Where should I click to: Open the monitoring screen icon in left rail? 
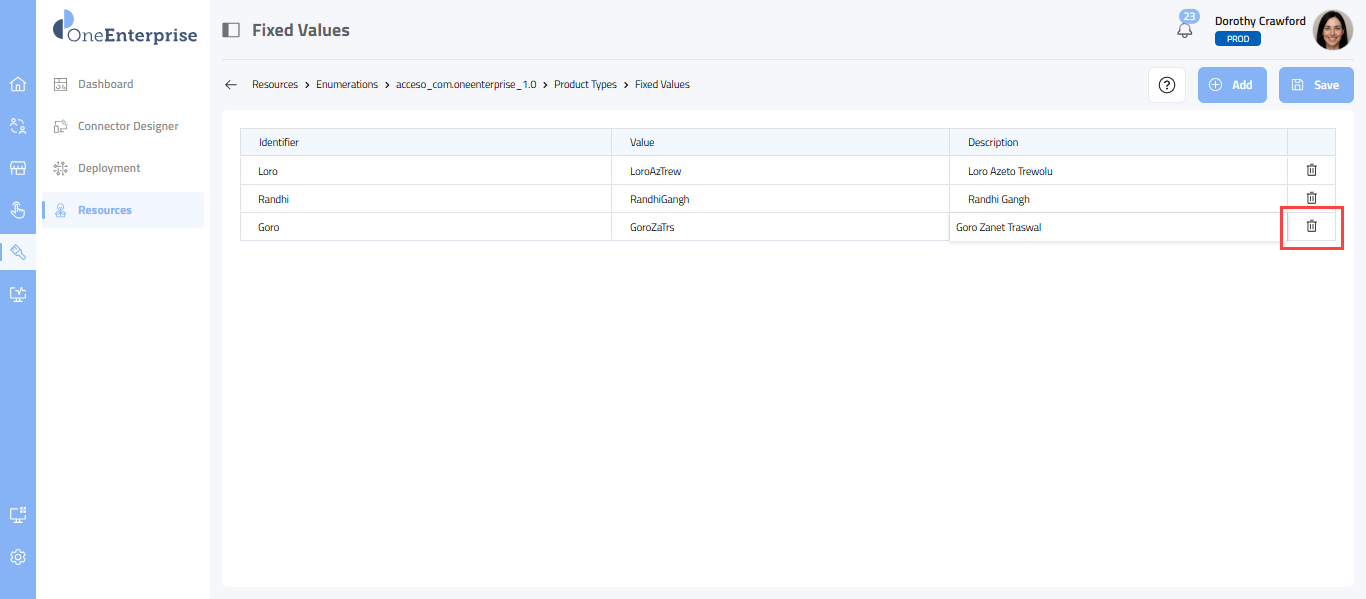[18, 294]
